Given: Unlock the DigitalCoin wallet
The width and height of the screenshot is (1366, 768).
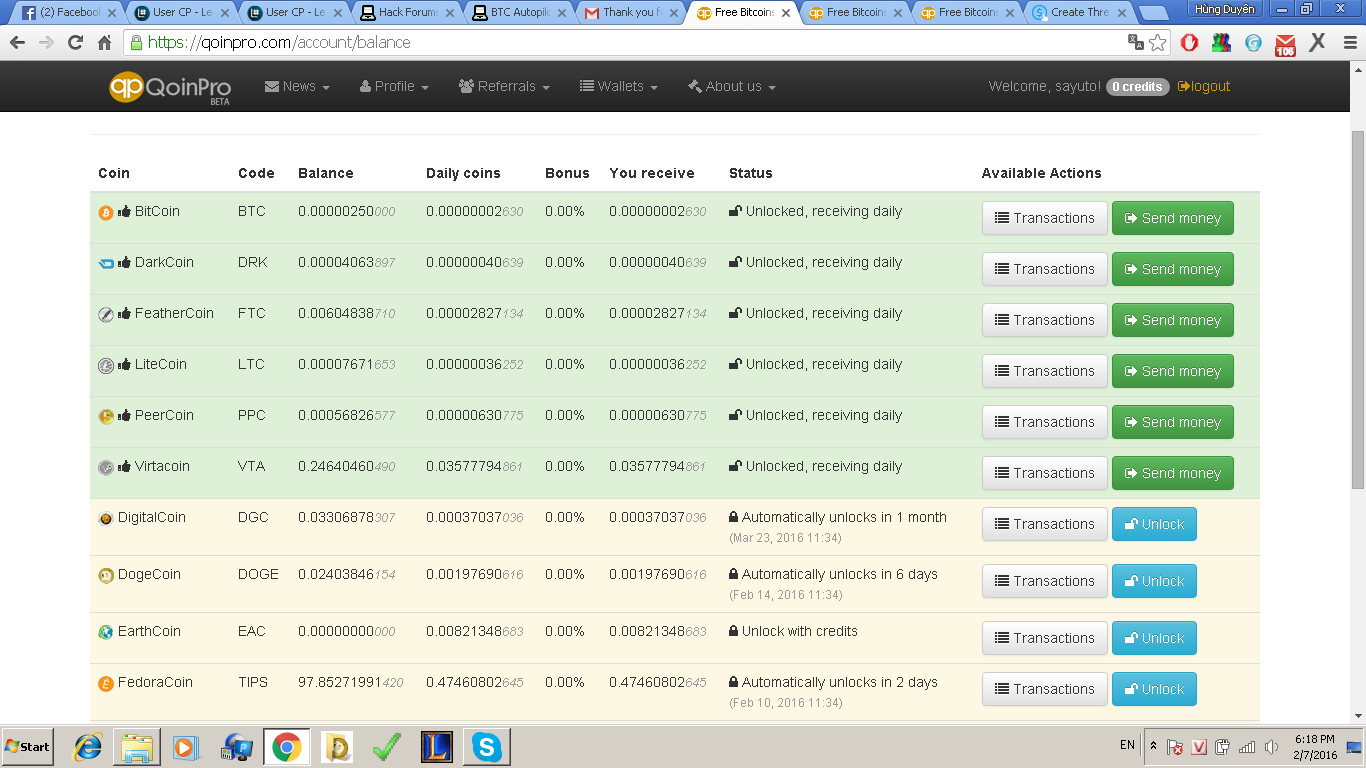Looking at the screenshot, I should [1154, 524].
